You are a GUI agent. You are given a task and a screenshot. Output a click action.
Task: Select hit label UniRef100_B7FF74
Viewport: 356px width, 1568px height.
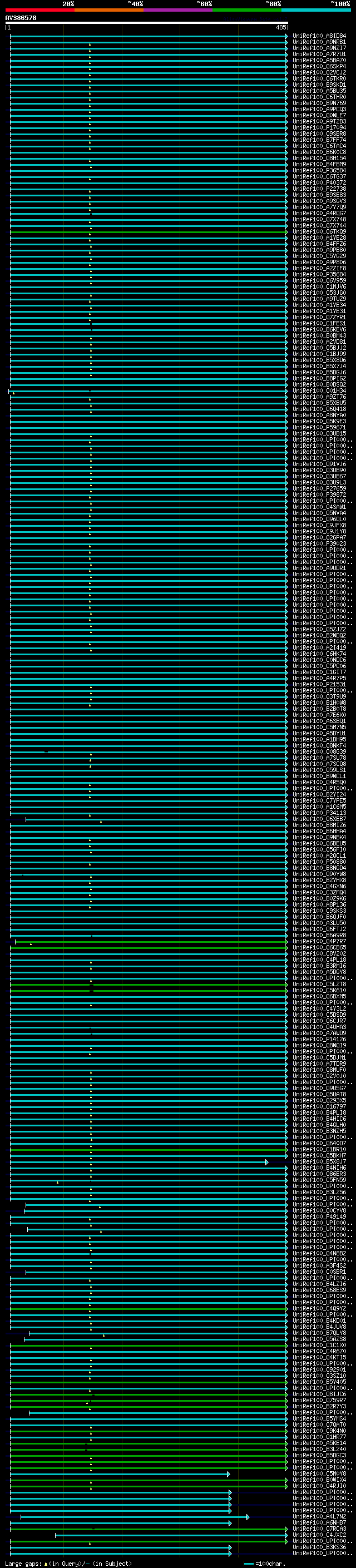click(x=319, y=140)
